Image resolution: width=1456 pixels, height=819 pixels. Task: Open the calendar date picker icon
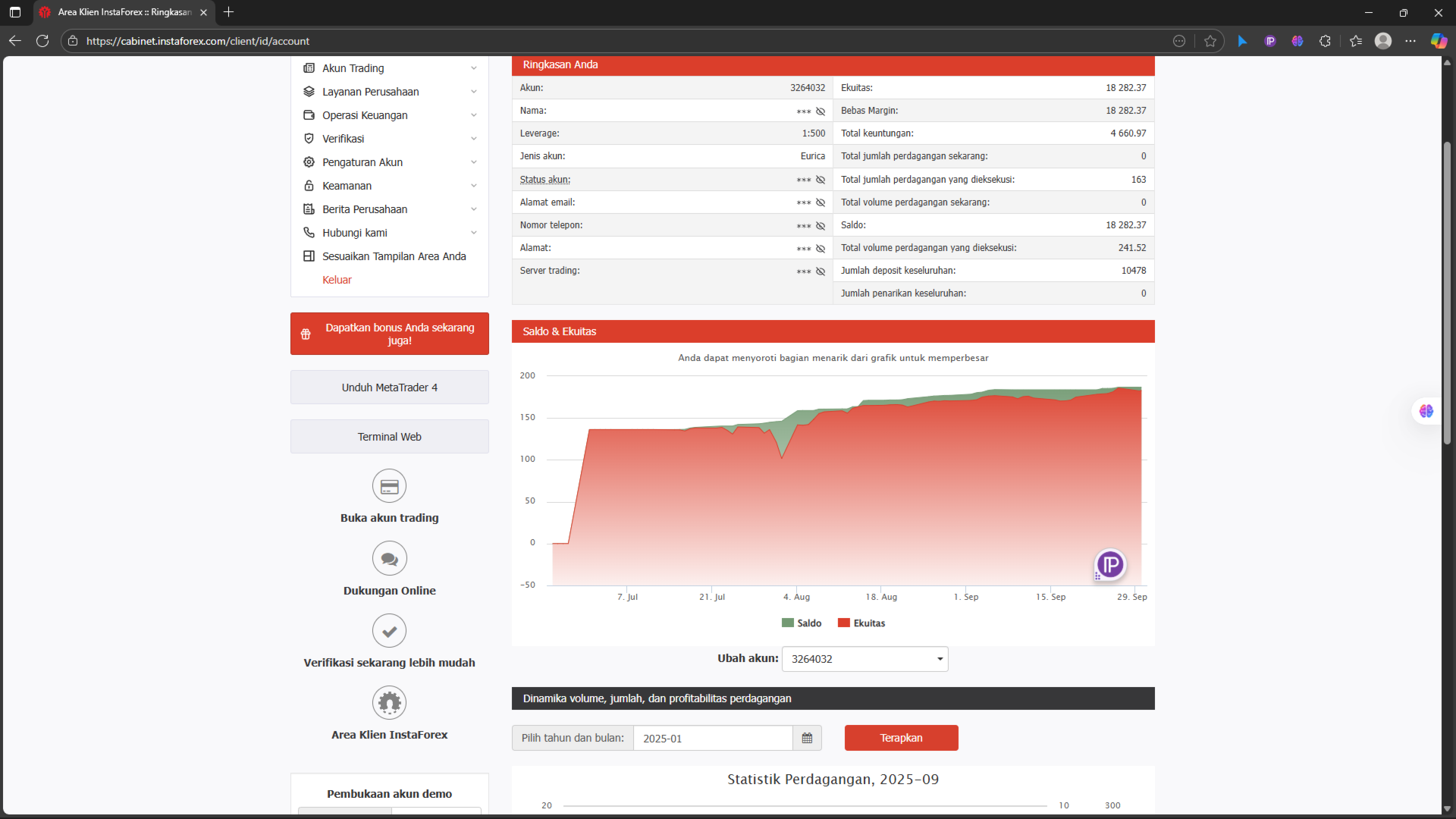[807, 738]
